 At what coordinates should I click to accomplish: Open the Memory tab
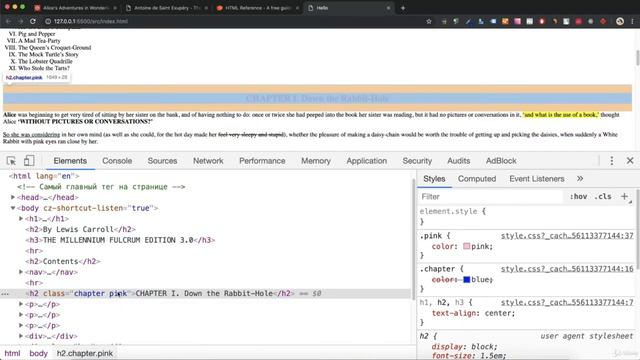pos(316,161)
